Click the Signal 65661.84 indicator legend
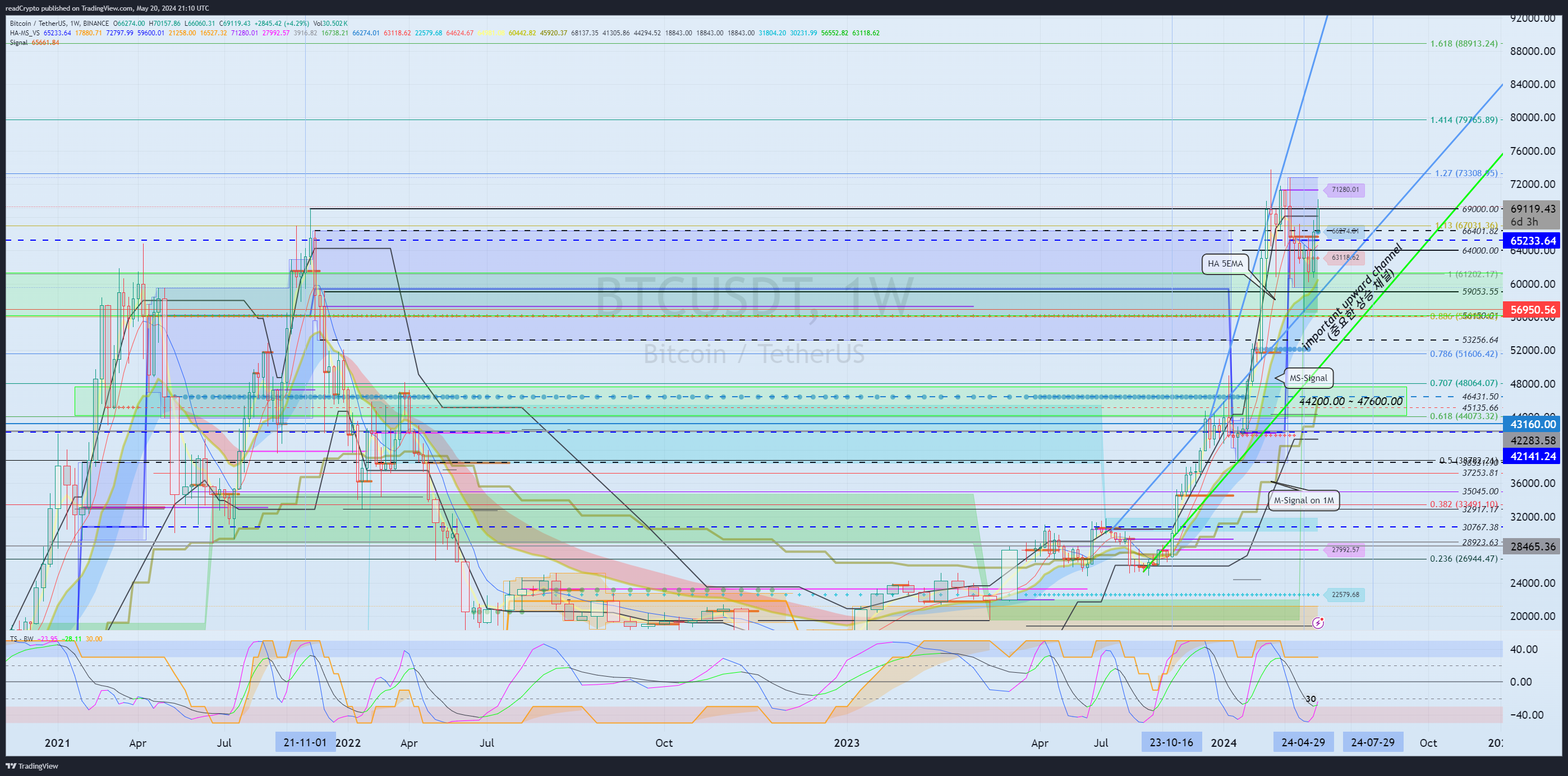1568x776 pixels. 34,43
